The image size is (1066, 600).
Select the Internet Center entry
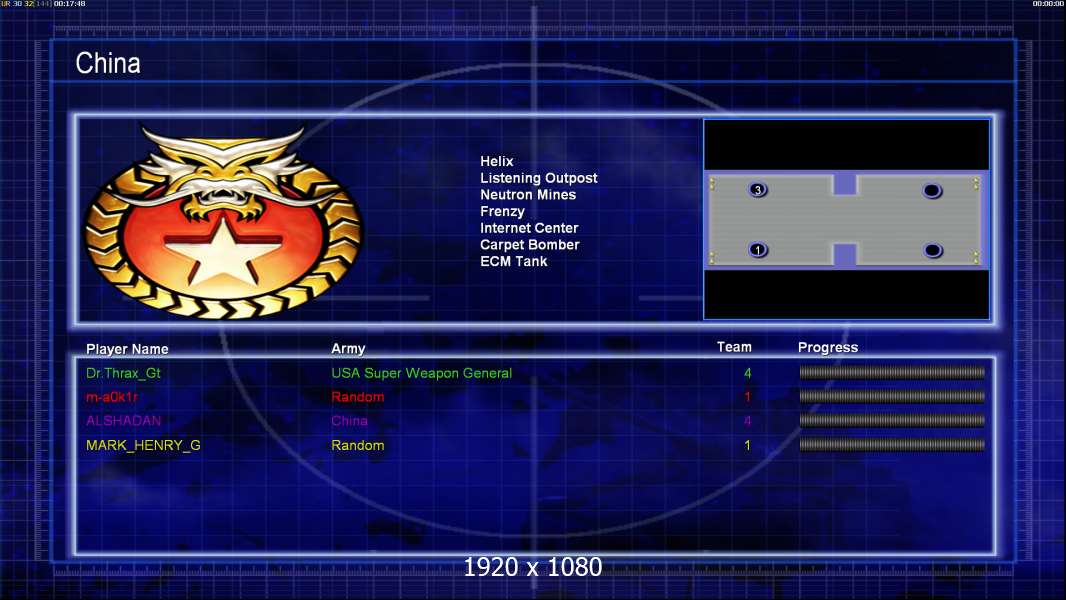(x=529, y=228)
